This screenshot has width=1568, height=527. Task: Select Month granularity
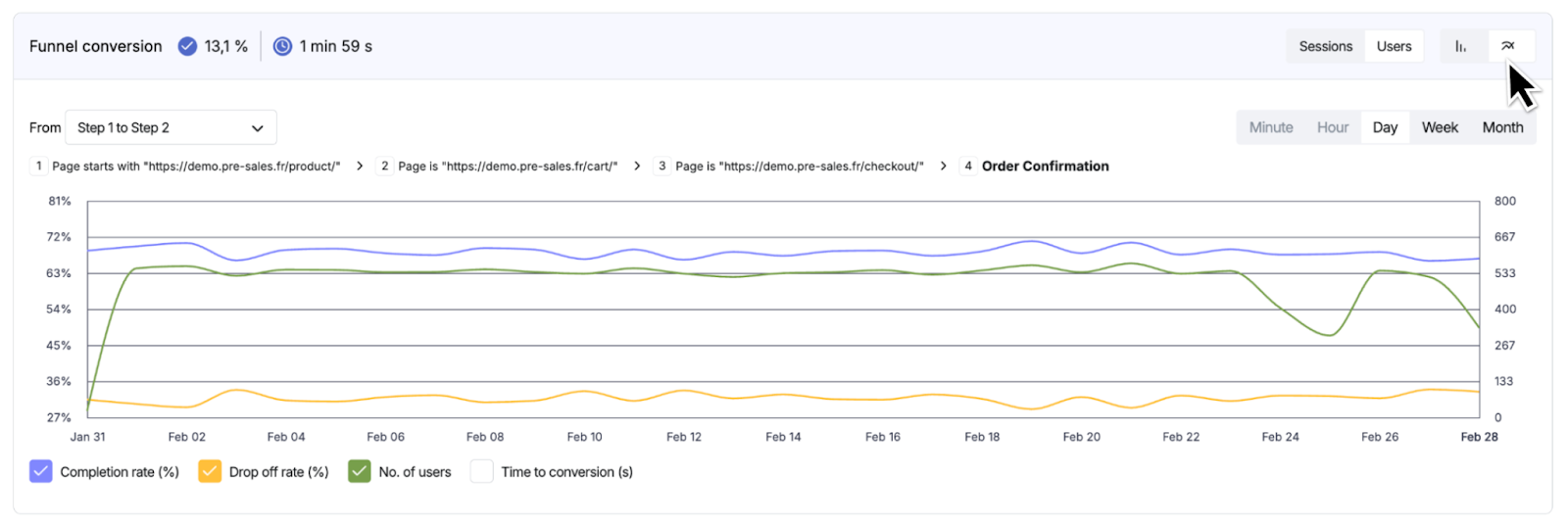[x=1502, y=127]
